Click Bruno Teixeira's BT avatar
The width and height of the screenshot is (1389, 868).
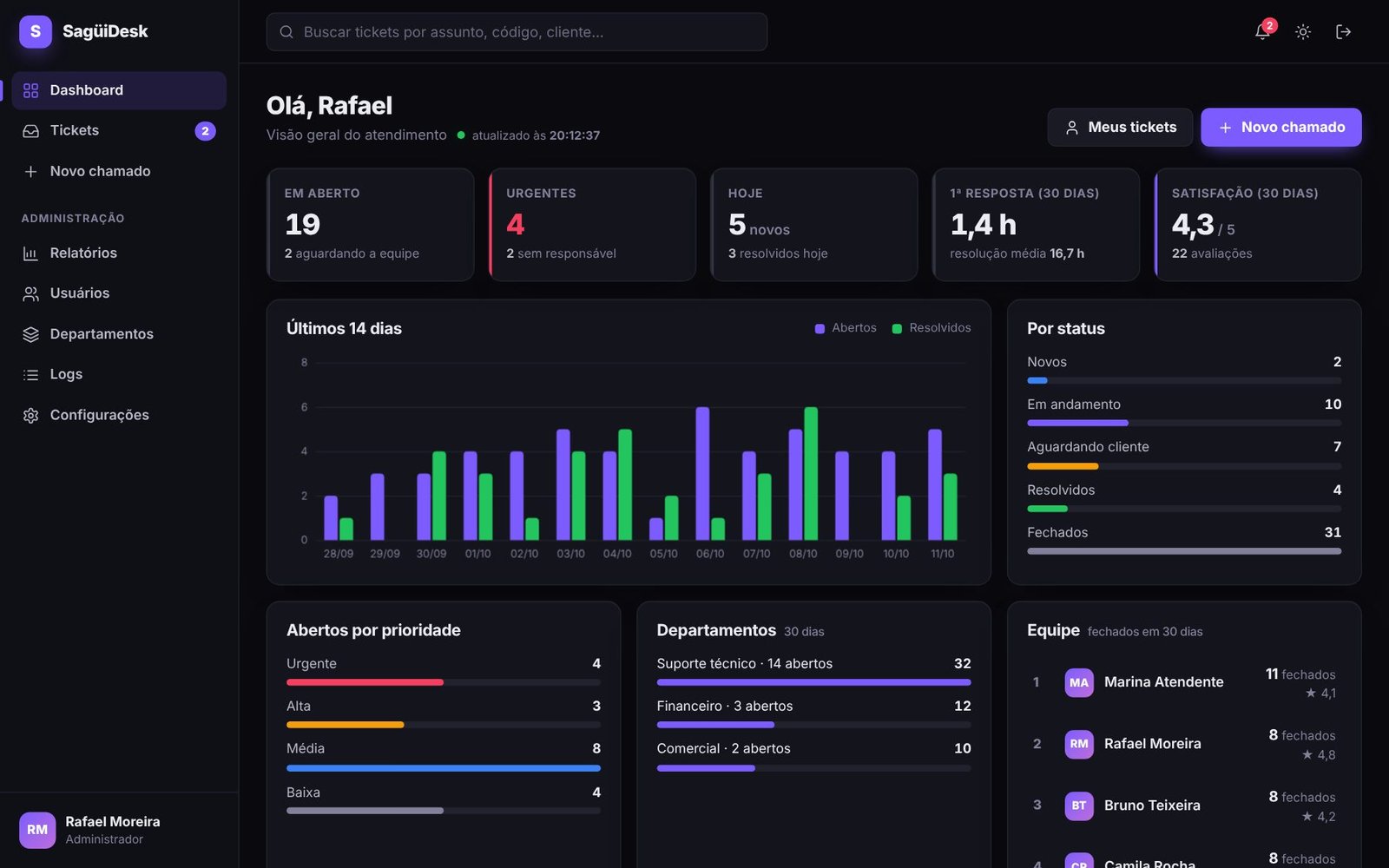(x=1079, y=806)
